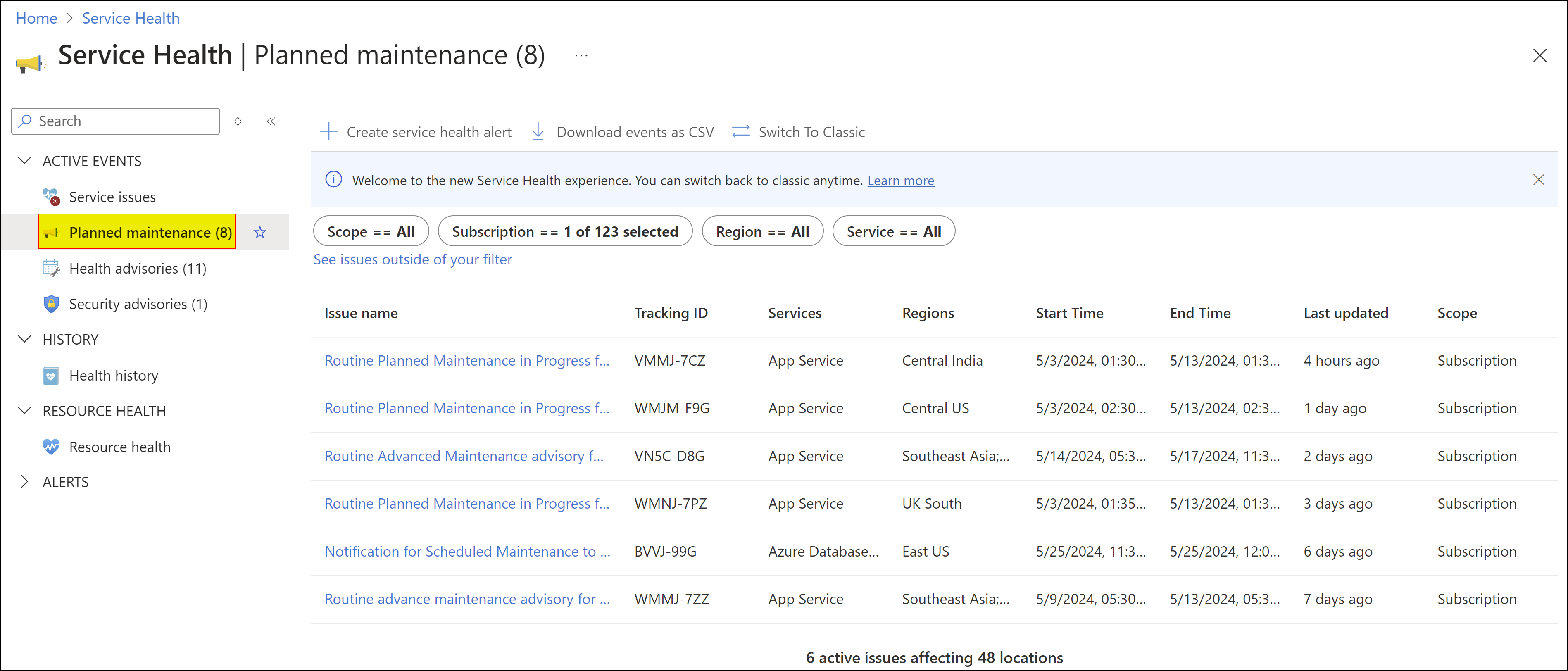Open the Learn more link

900,180
